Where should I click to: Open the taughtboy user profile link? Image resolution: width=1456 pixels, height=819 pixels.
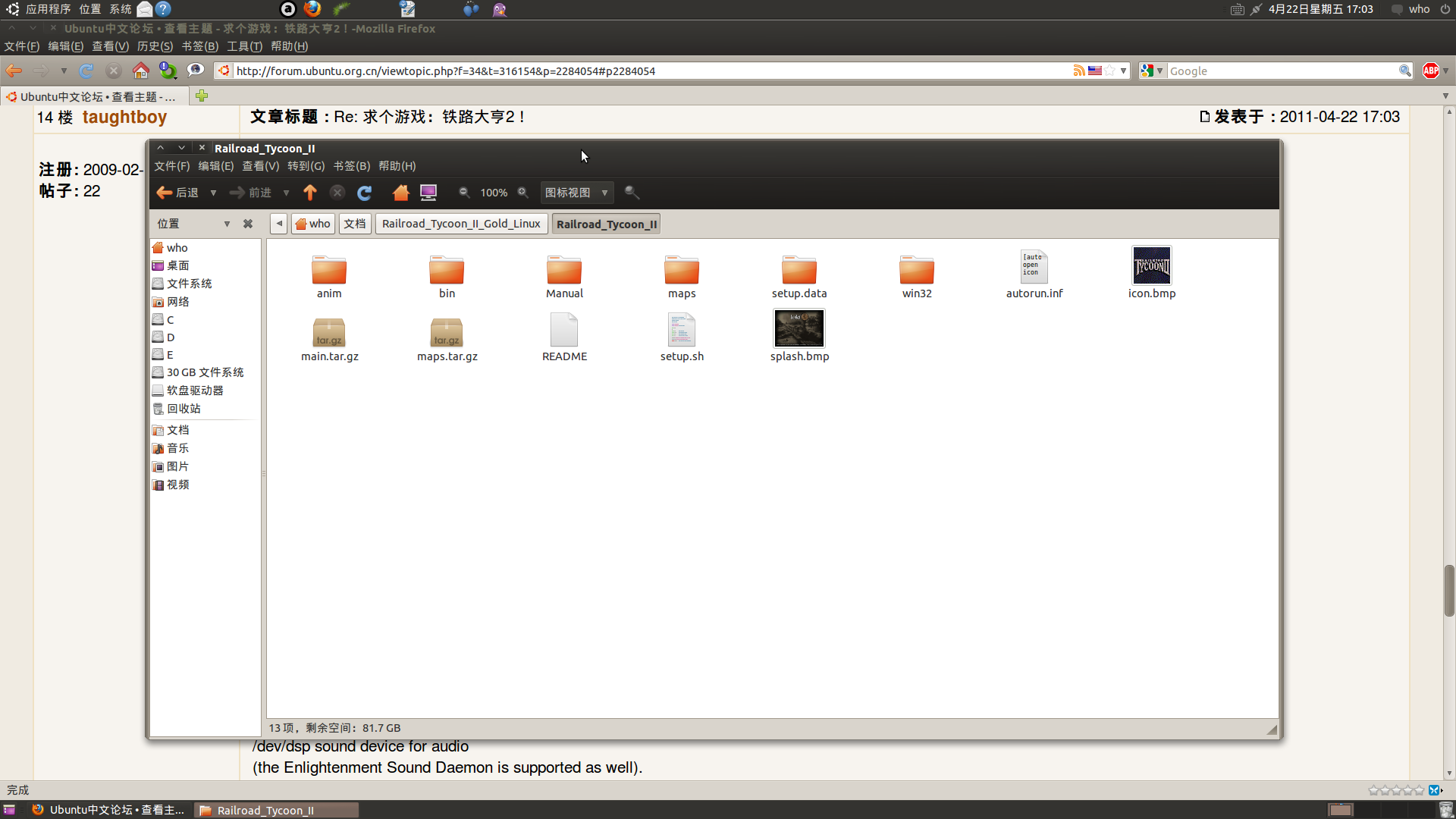124,117
